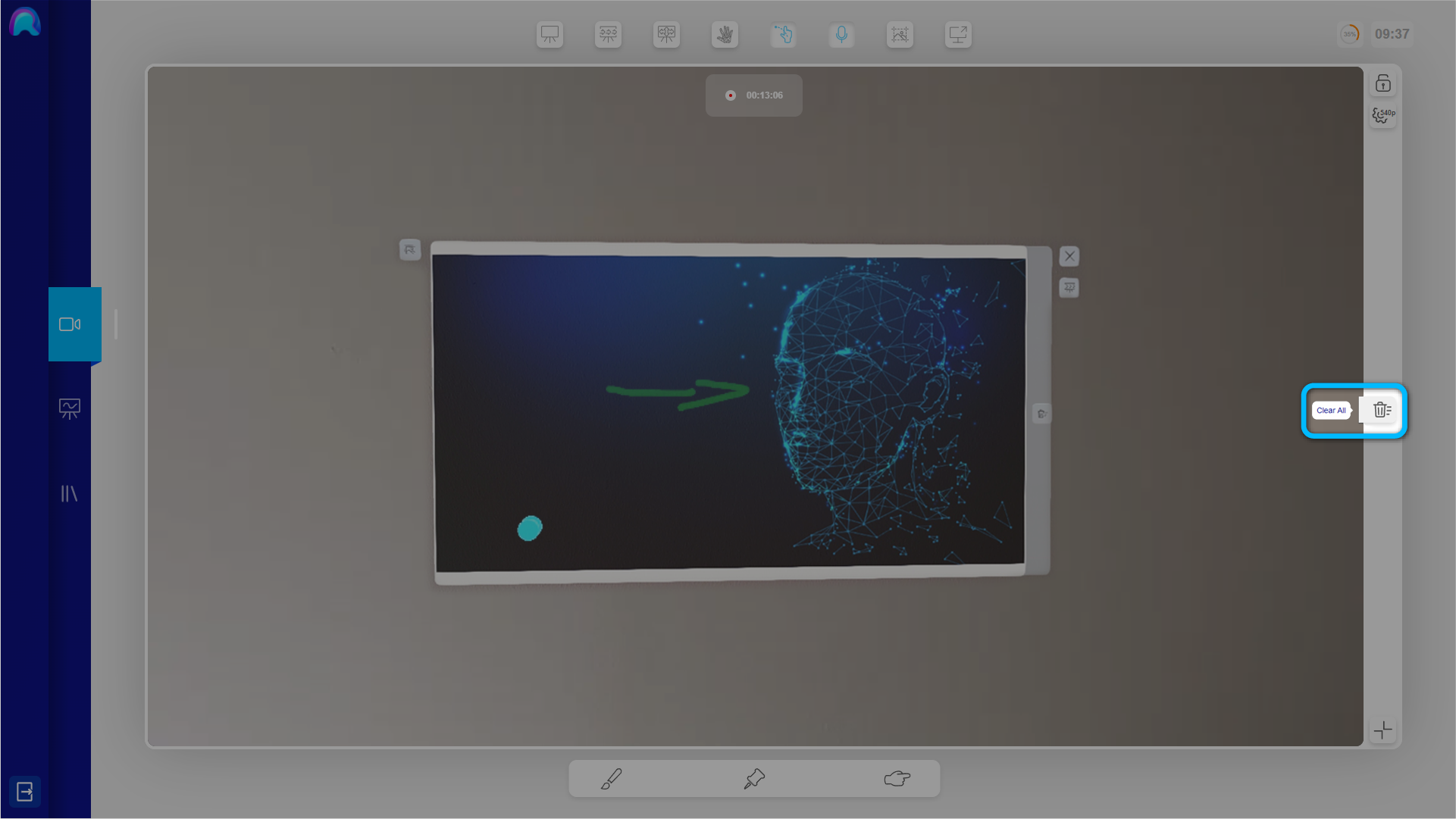Click the delete/trash icon button
This screenshot has height=819, width=1456.
point(1382,410)
